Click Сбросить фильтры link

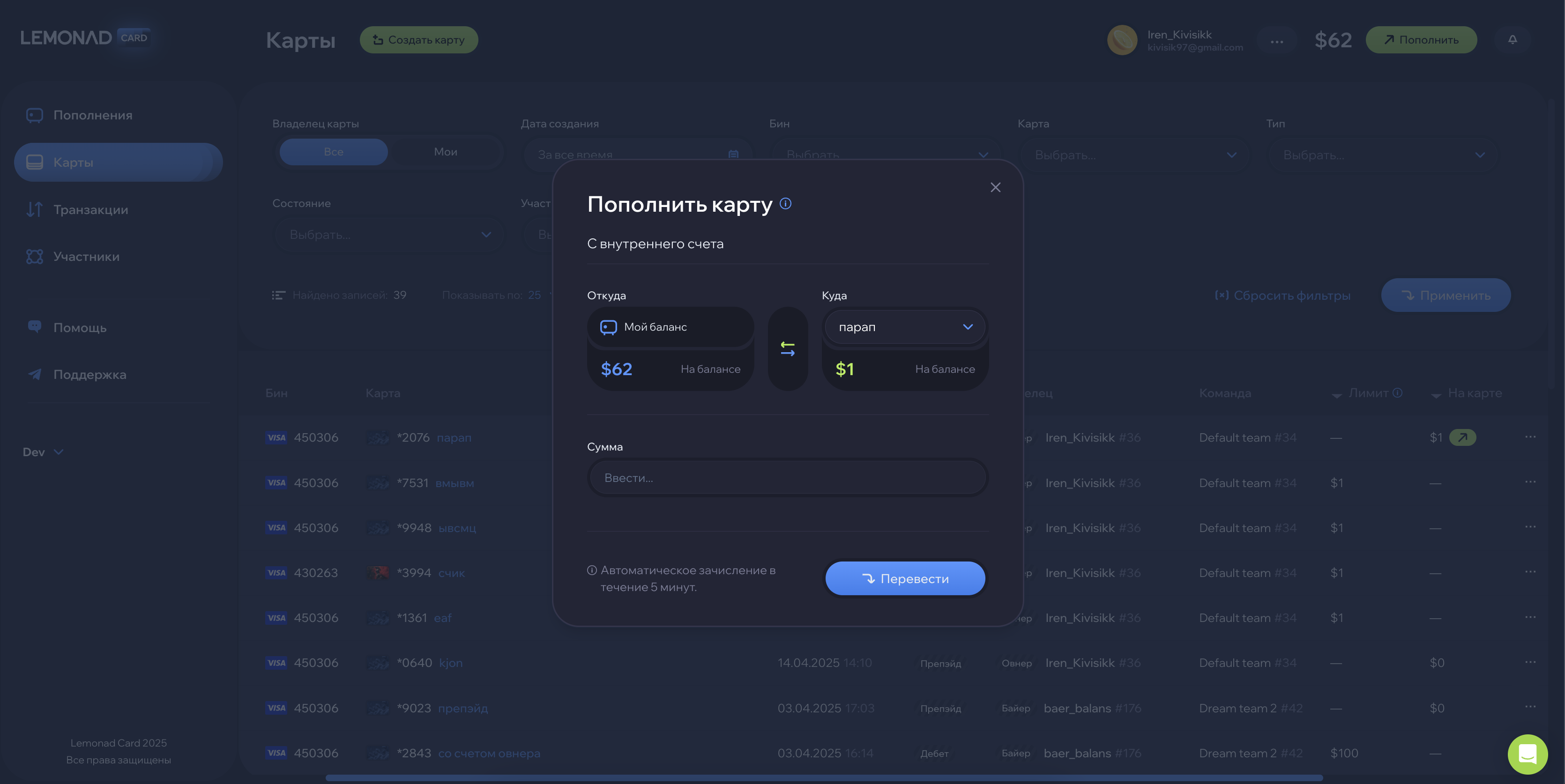pos(1282,295)
